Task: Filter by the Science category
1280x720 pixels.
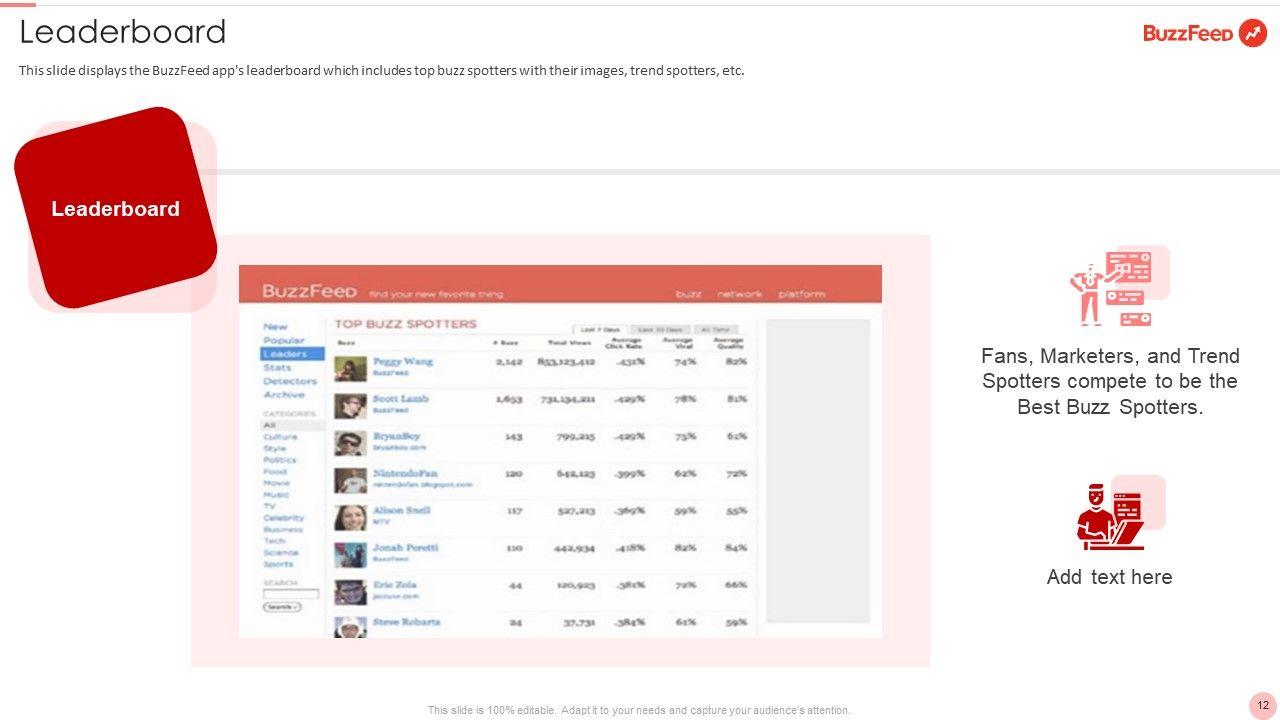Action: point(281,552)
